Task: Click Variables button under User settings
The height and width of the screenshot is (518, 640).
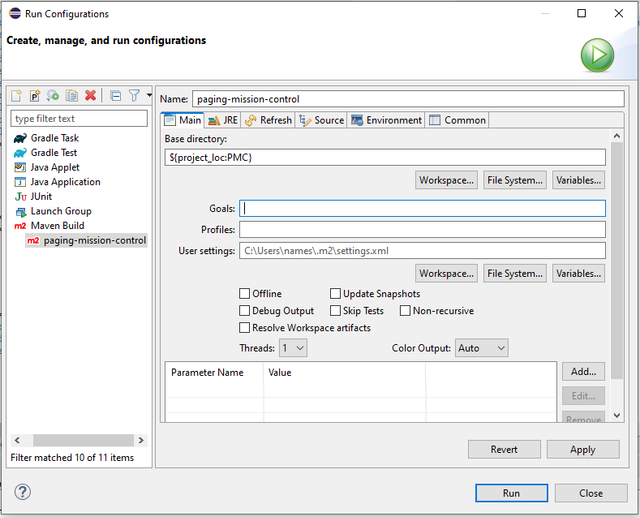Action: coord(578,273)
